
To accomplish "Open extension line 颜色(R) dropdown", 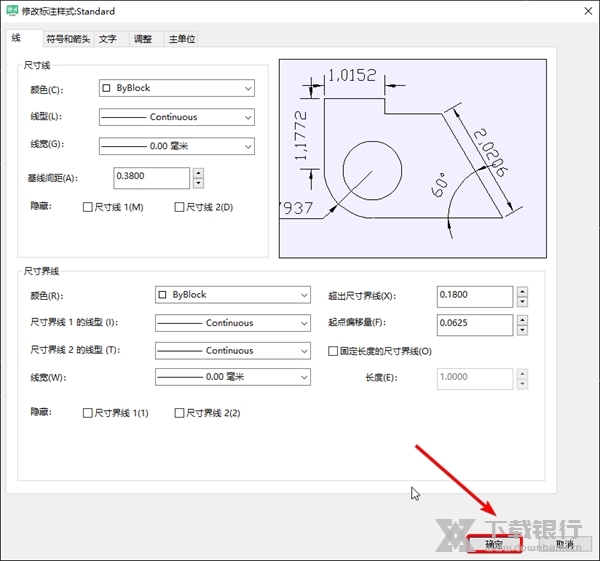I will tap(233, 295).
